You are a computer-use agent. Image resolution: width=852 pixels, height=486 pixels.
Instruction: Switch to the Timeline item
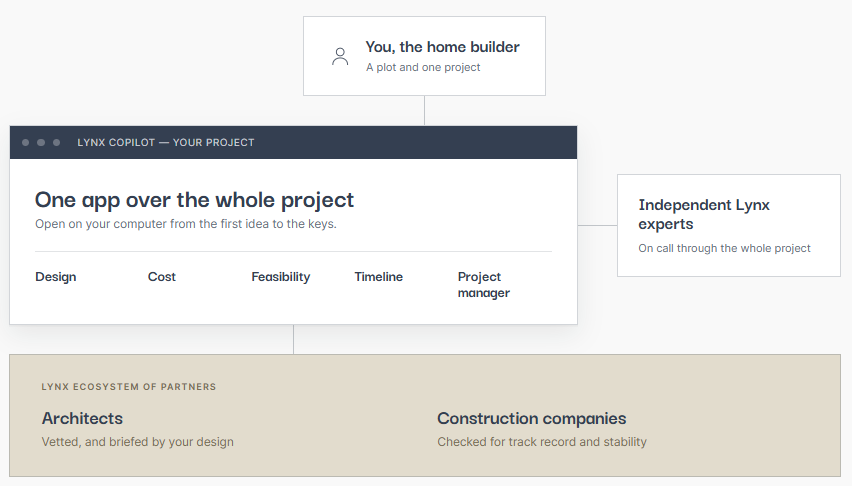[379, 277]
